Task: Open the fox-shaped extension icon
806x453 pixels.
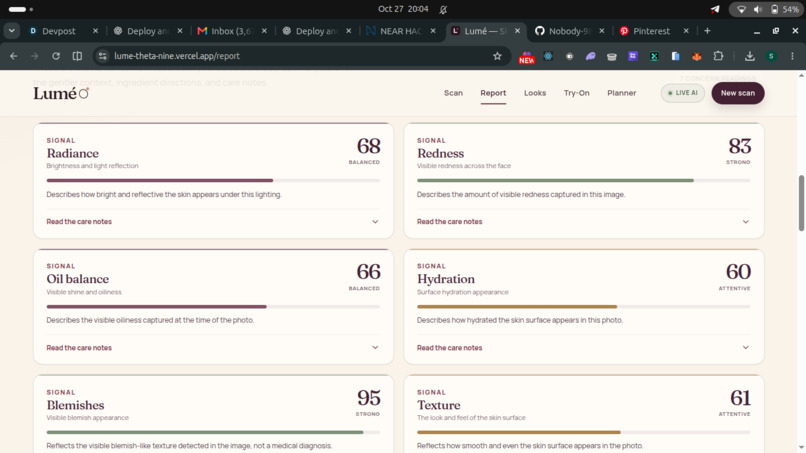Action: tap(697, 57)
